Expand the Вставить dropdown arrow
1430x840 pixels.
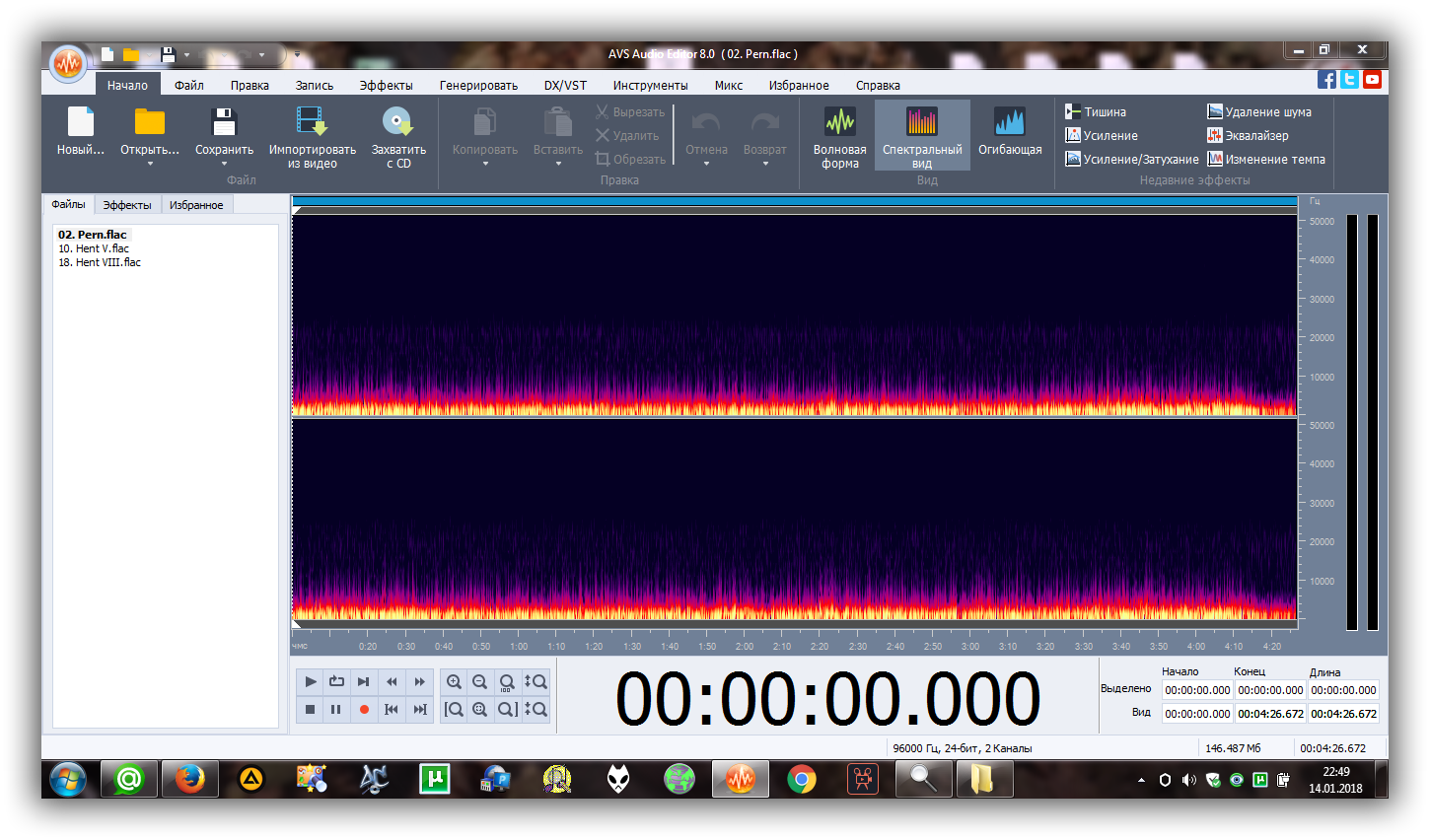(558, 164)
